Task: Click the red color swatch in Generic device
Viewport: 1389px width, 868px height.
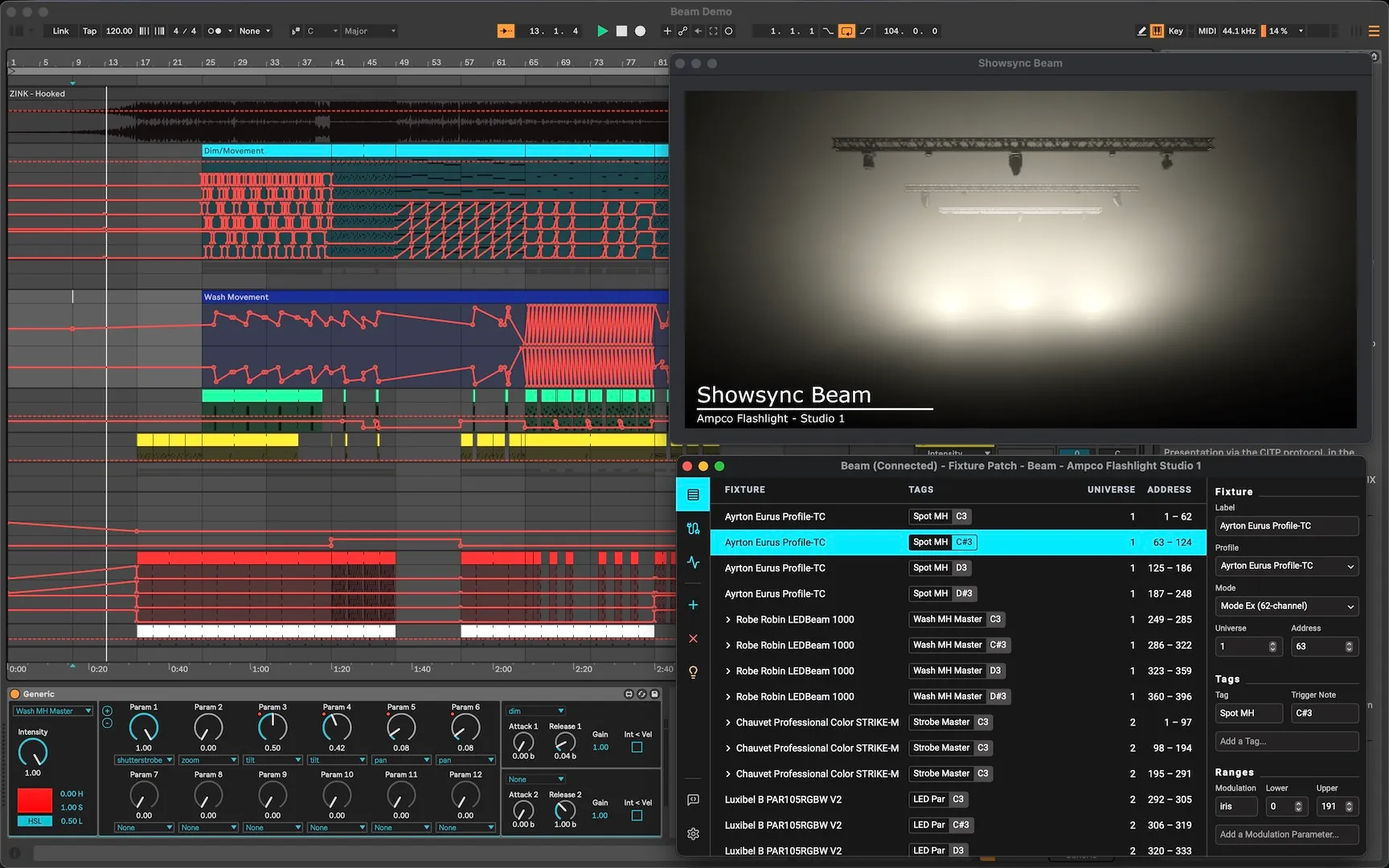Action: (x=34, y=800)
